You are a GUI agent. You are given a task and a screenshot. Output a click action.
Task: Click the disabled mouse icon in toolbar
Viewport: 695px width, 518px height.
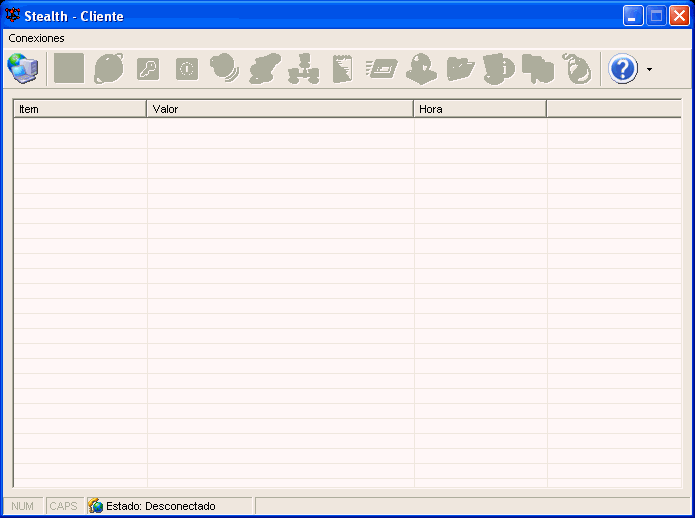(x=576, y=69)
